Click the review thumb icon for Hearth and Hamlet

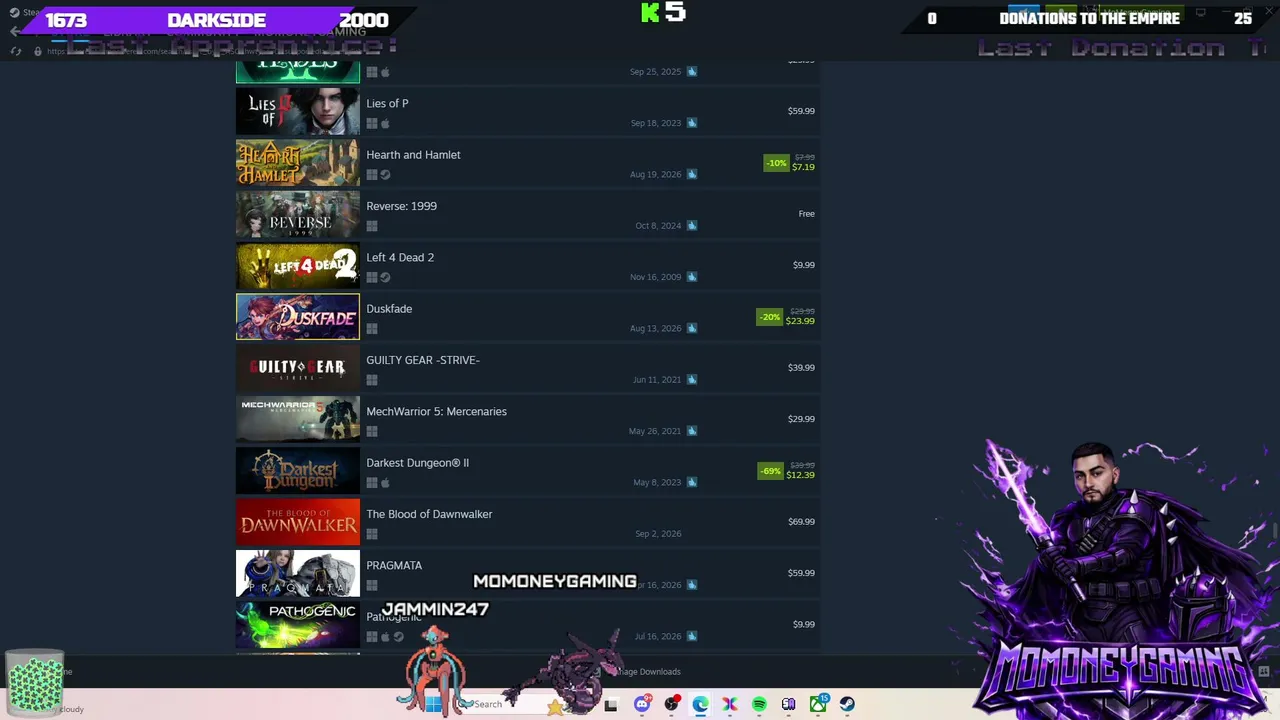[692, 174]
